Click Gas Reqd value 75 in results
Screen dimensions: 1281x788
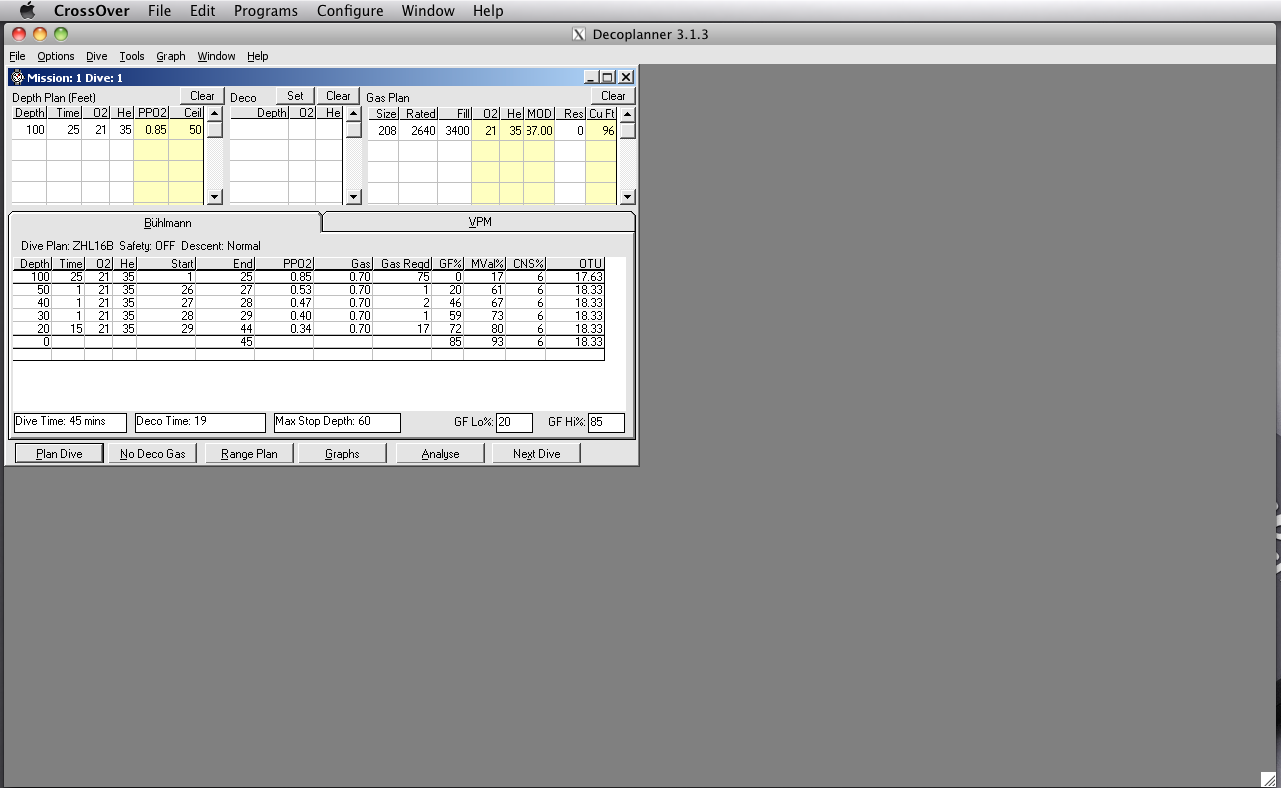[402, 277]
